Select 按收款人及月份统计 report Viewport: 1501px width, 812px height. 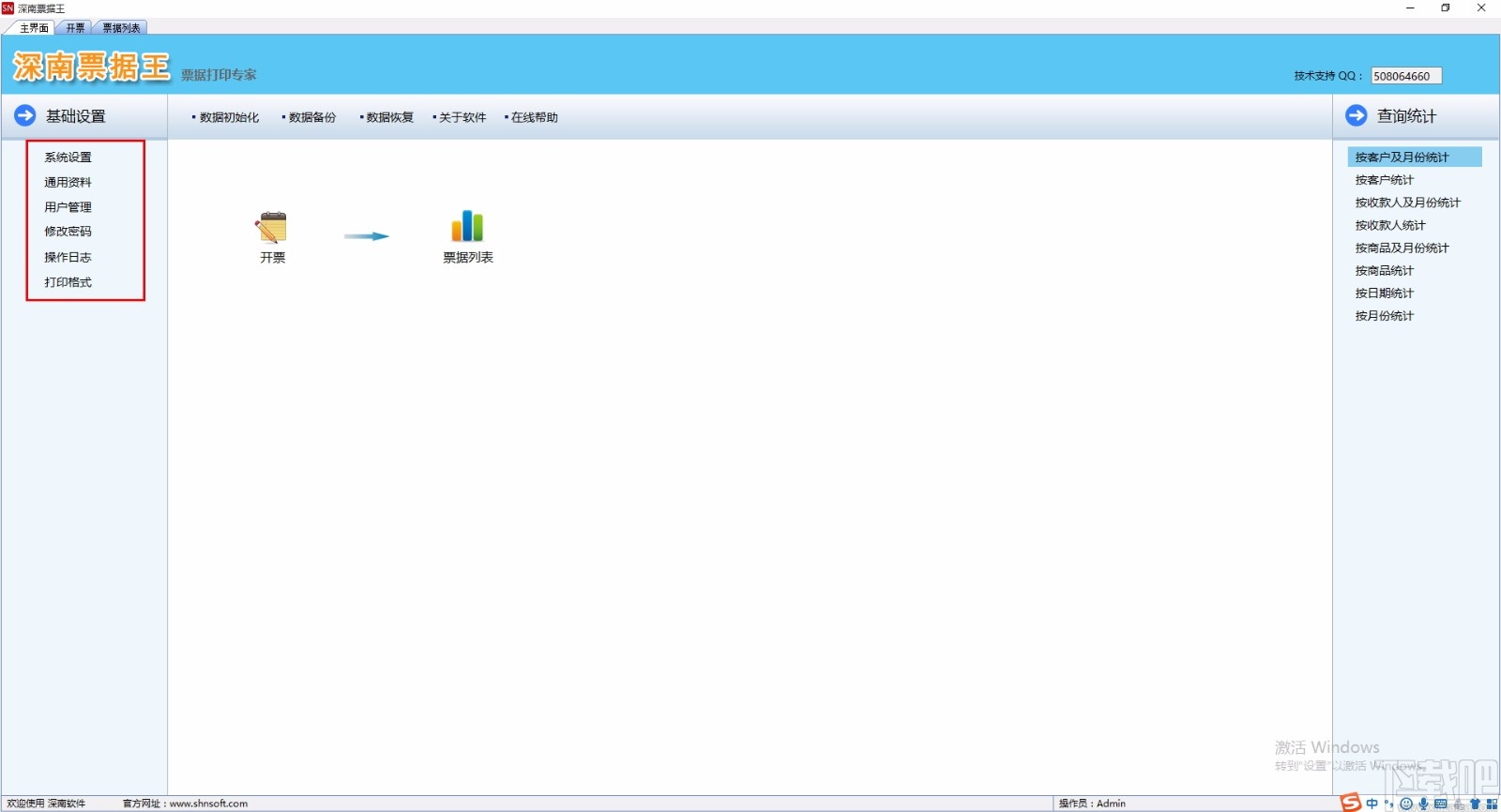pyautogui.click(x=1407, y=203)
